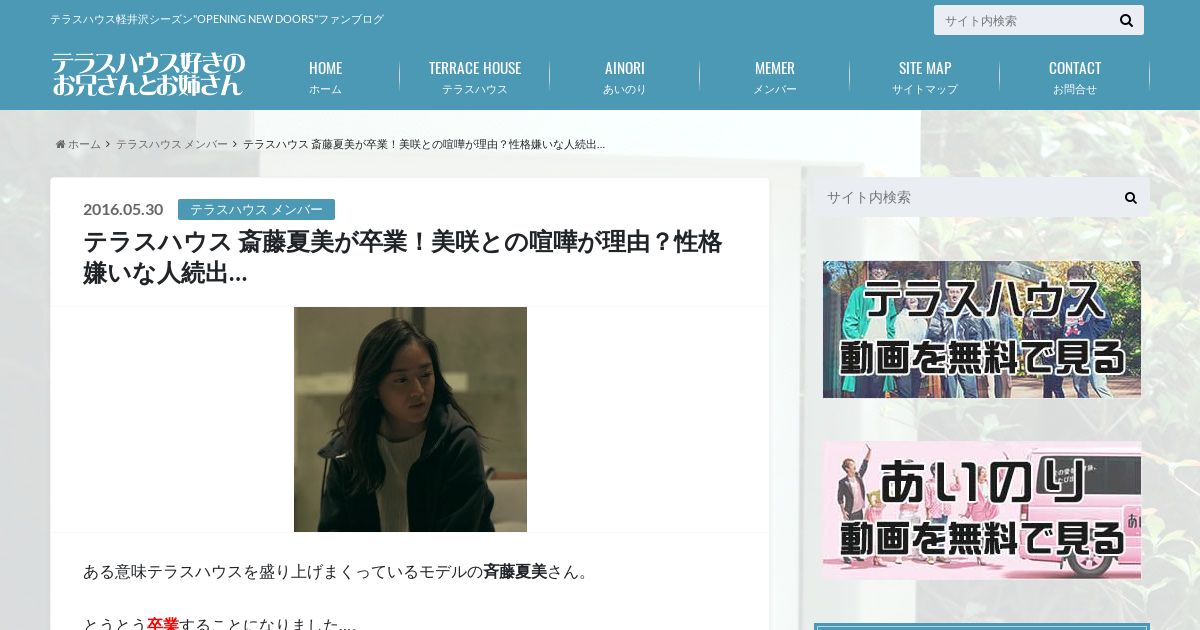Screen dimensions: 1200x630
Task: Click the current-page breadcrumb article title
Action: click(x=424, y=144)
